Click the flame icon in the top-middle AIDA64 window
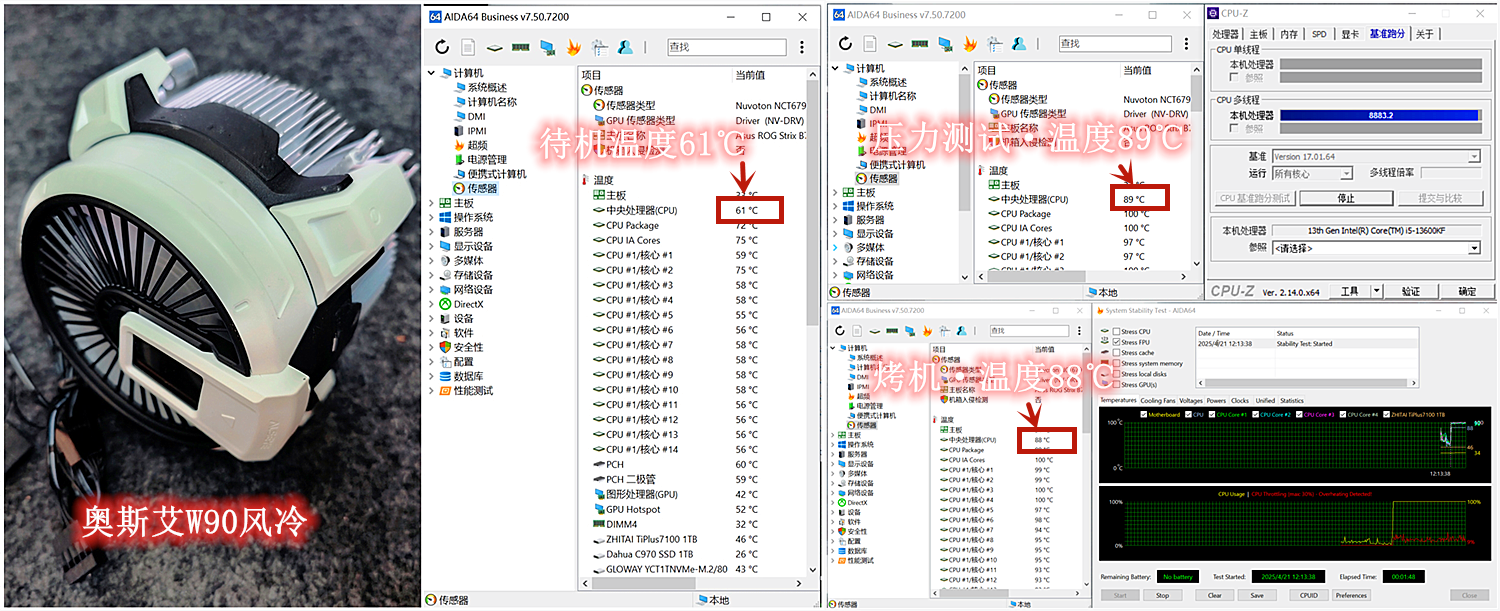Image resolution: width=1500 pixels, height=611 pixels. (x=968, y=44)
